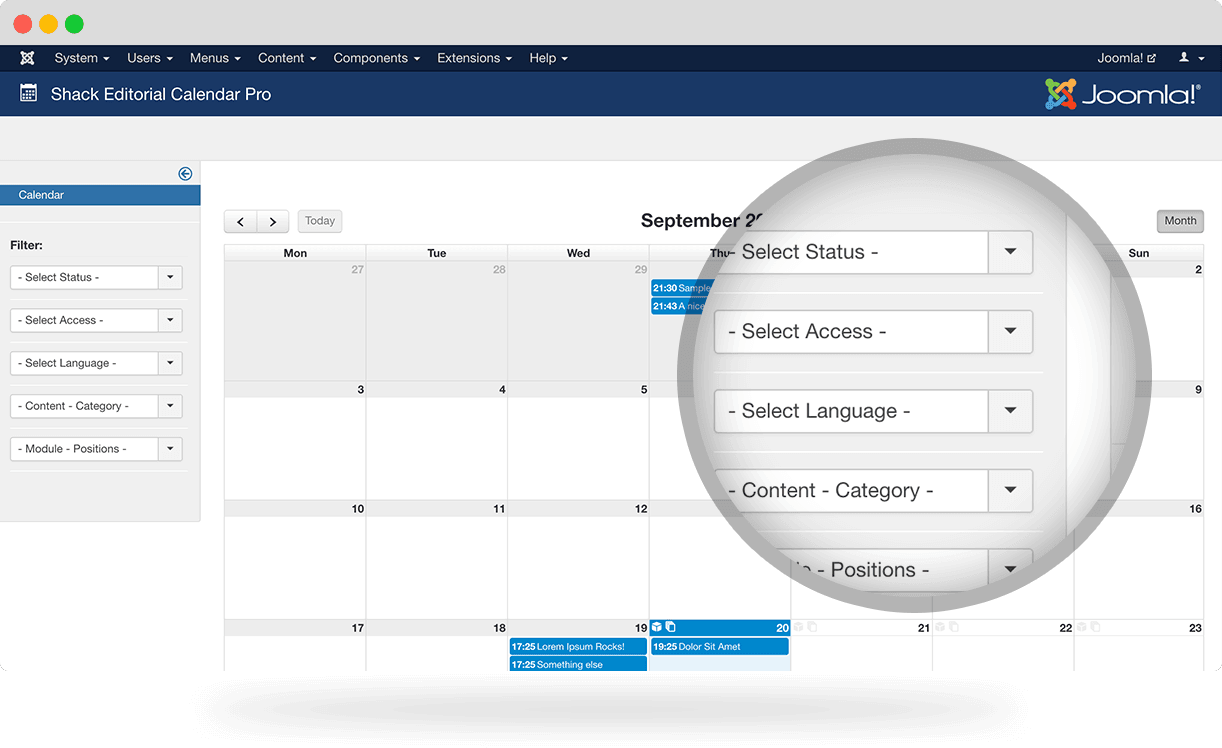
Task: Click the Today button
Action: coord(320,221)
